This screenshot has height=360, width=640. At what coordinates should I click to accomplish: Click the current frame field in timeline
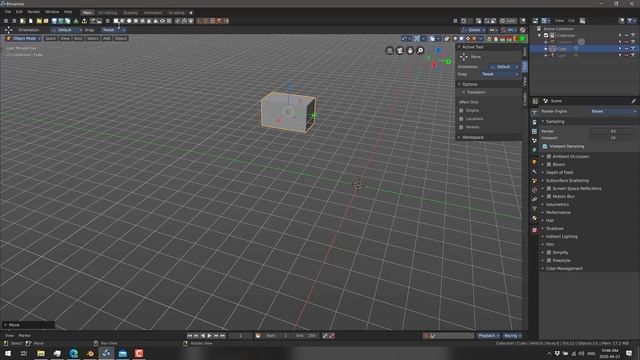tap(240, 336)
